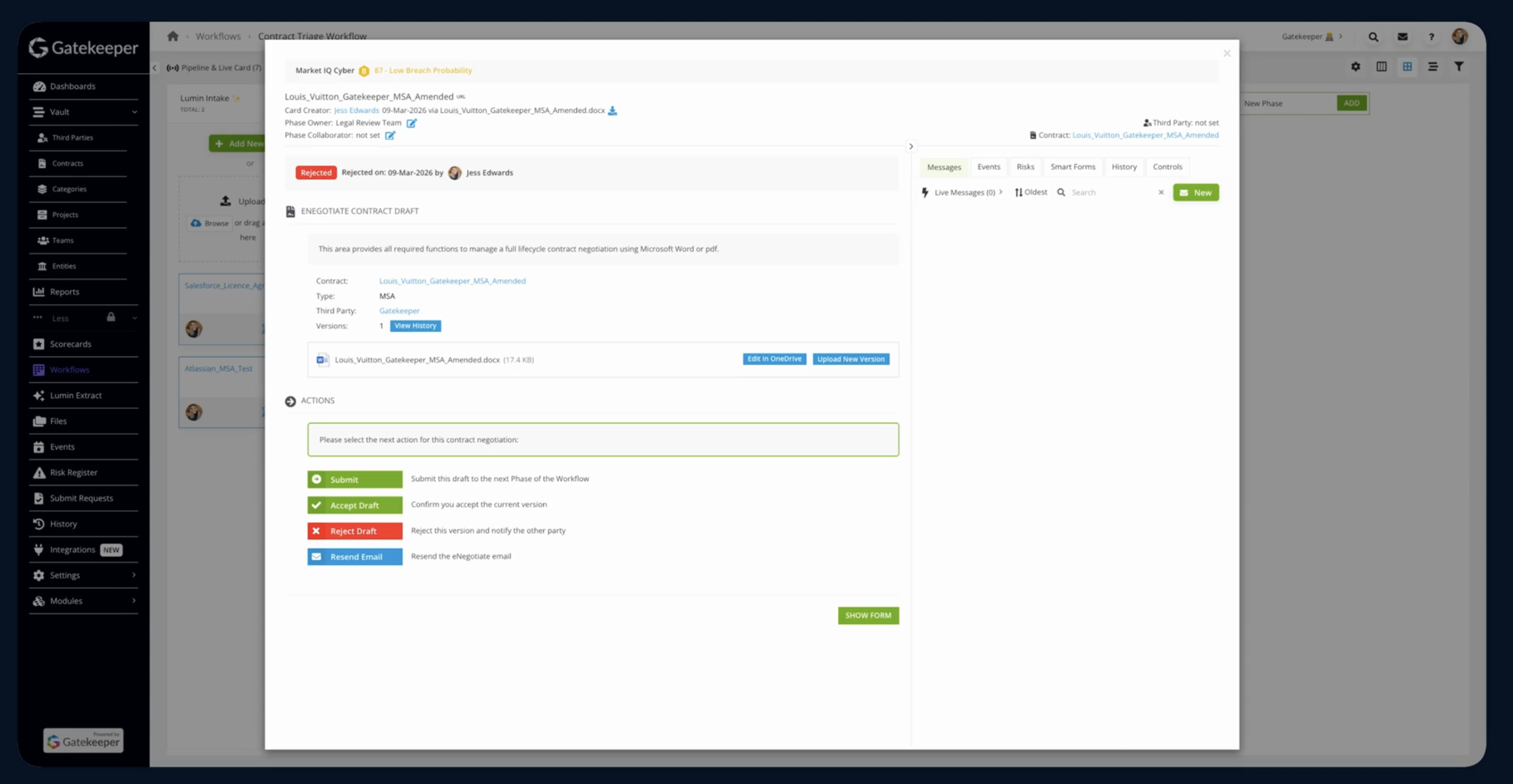Open the help question mark icon
Image resolution: width=1513 pixels, height=784 pixels.
pyautogui.click(x=1431, y=36)
